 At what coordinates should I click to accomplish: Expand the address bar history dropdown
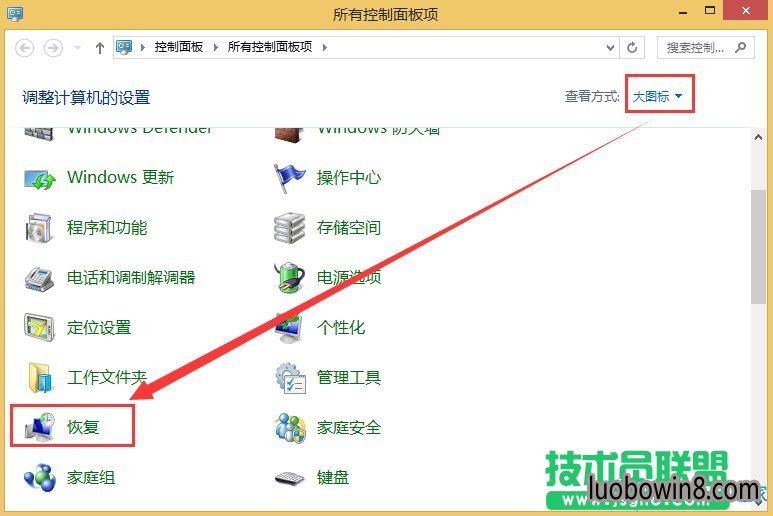[x=610, y=48]
